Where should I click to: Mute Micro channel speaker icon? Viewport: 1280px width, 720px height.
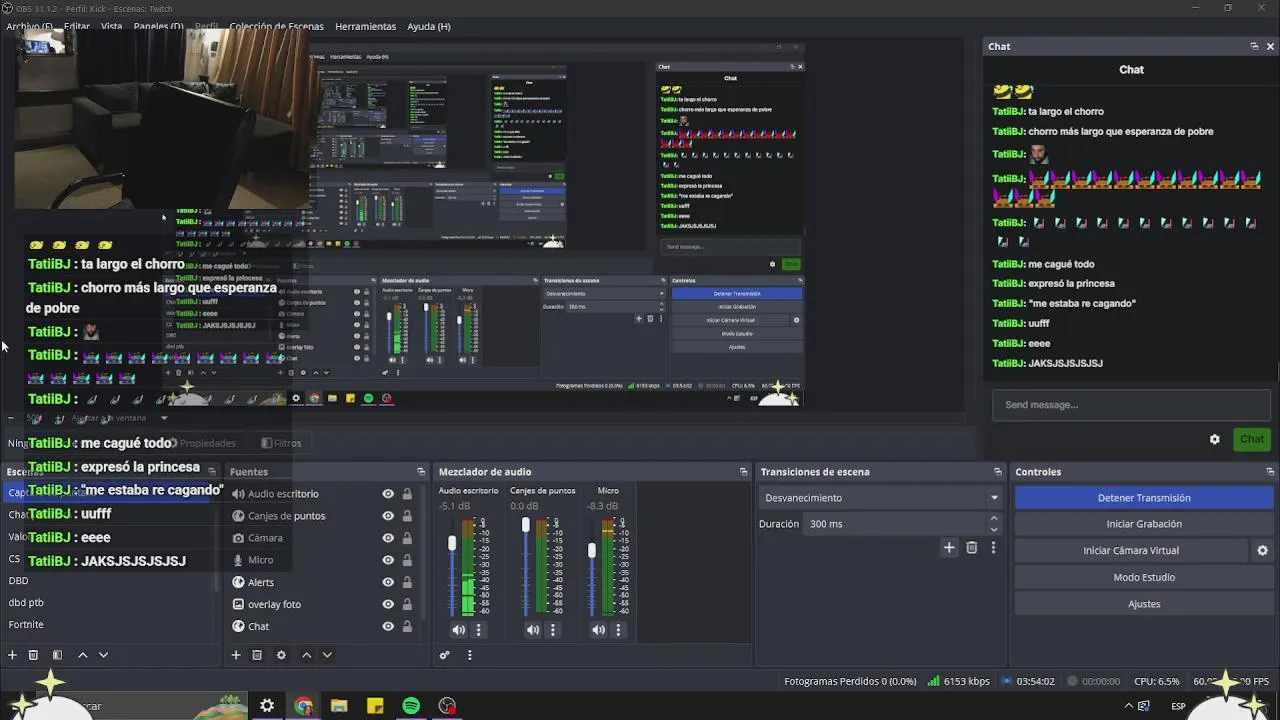(598, 630)
